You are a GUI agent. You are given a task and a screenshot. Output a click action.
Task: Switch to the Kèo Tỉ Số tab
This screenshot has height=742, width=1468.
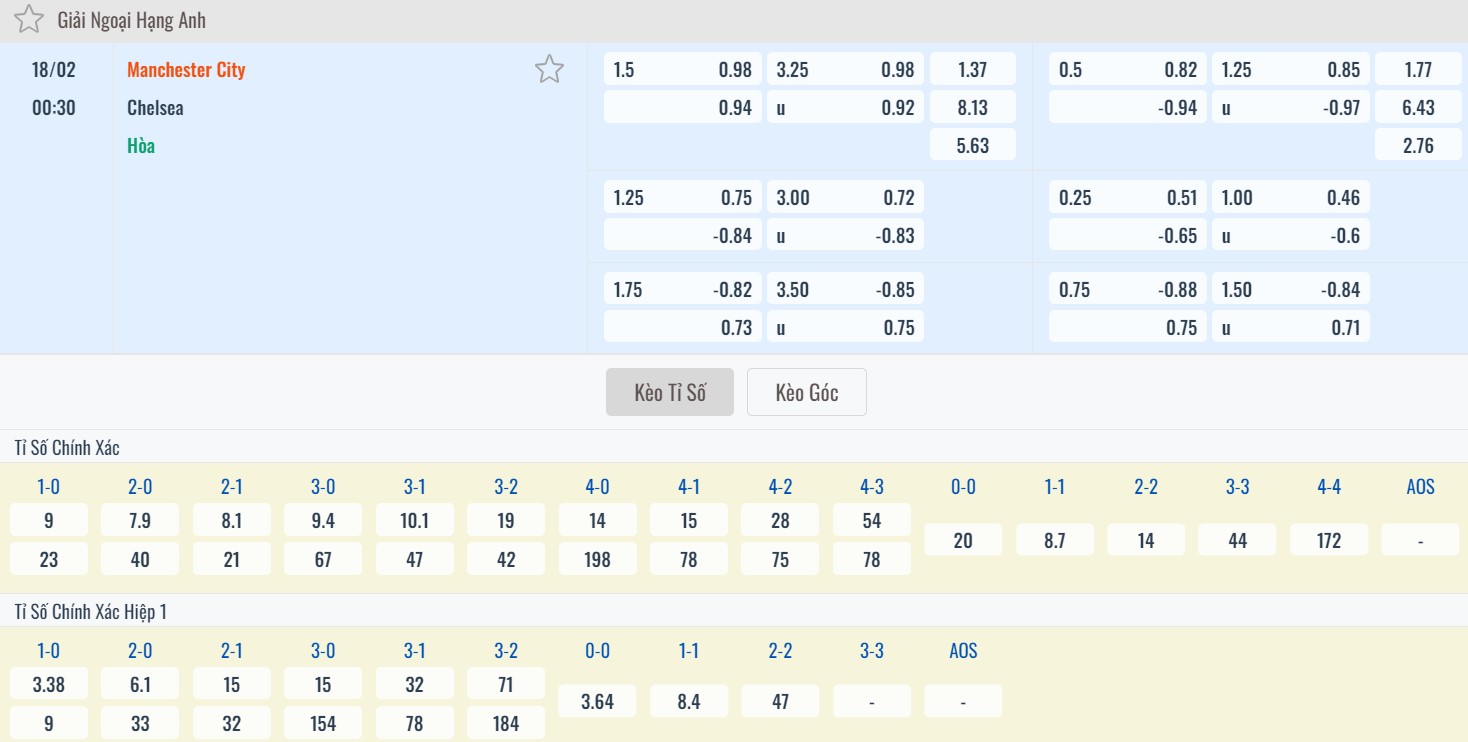(670, 392)
